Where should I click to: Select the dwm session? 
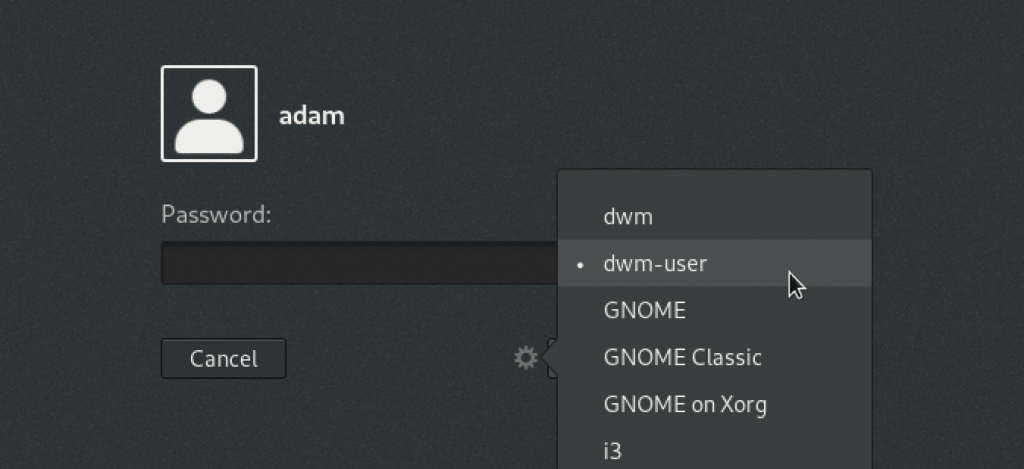pos(628,216)
